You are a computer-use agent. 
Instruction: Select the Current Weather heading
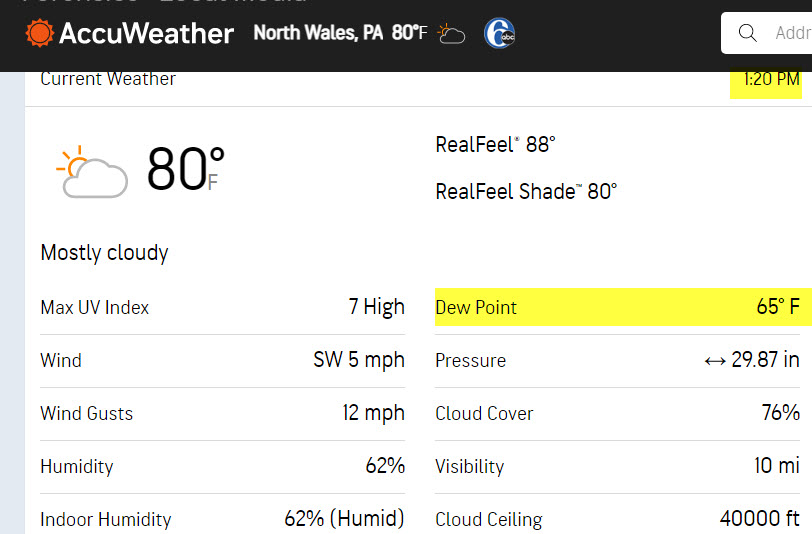click(x=108, y=79)
